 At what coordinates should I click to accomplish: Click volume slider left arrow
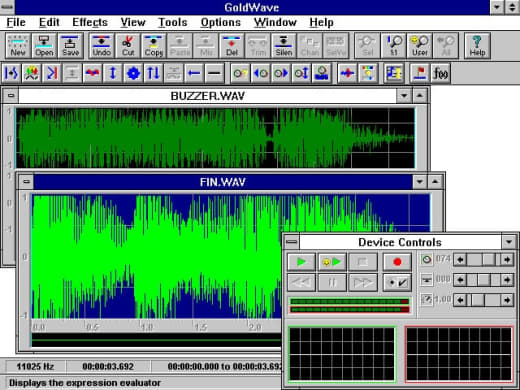pyautogui.click(x=460, y=260)
